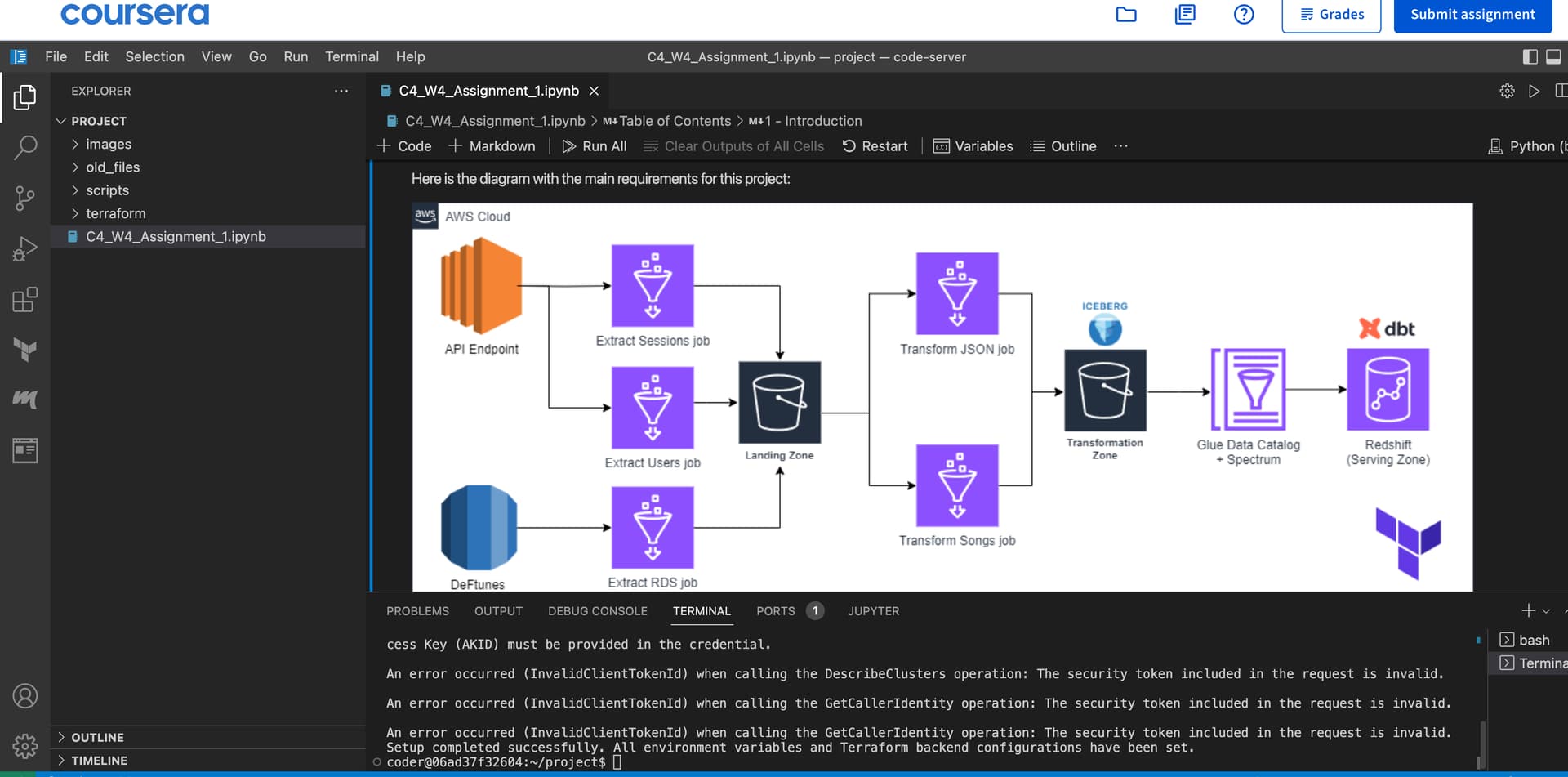Open the Accounts icon in activity bar
The image size is (1568, 777).
coord(24,696)
